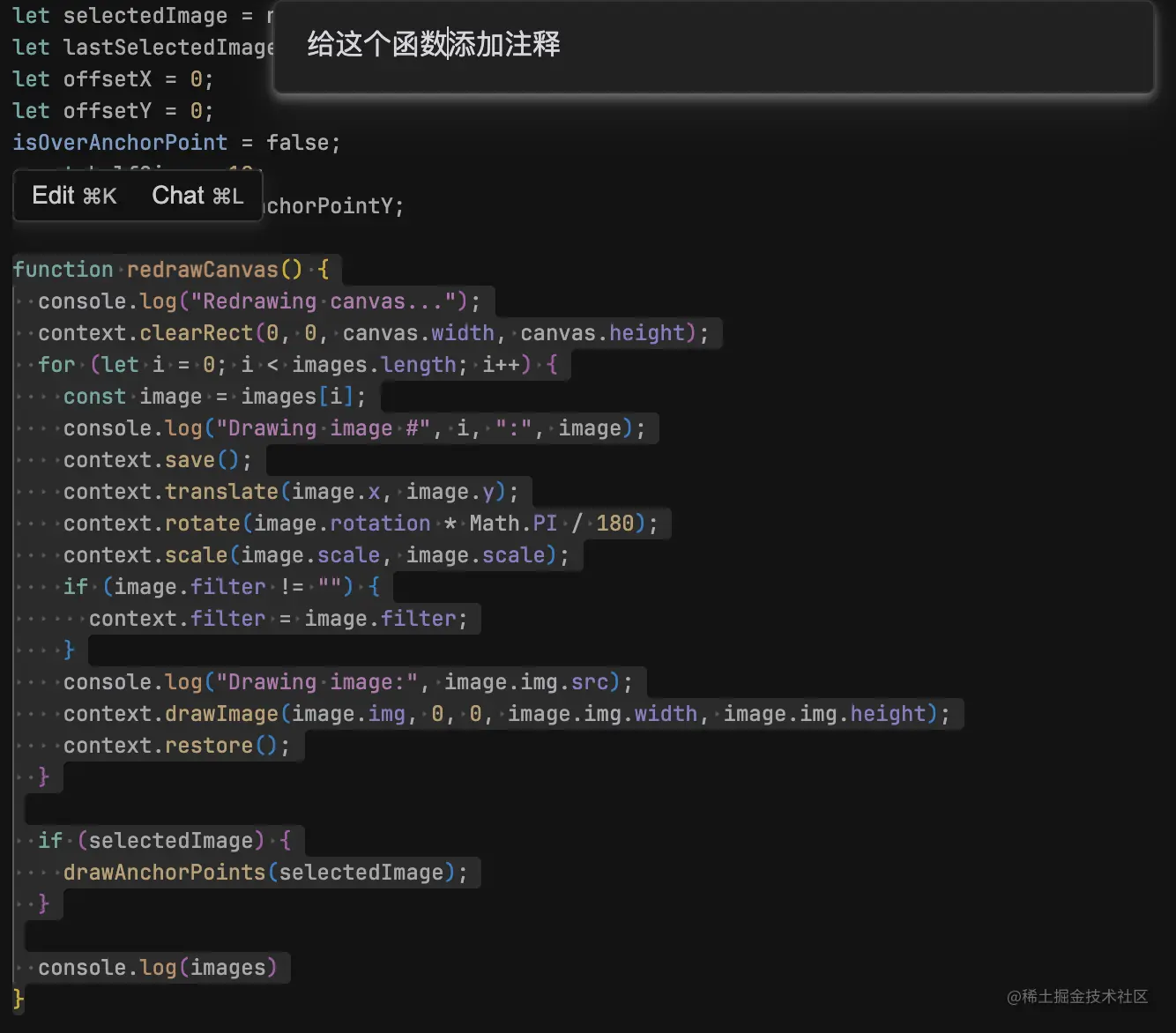The image size is (1176, 1033).
Task: Click the line if (image.filter != "")
Action: click(x=221, y=587)
